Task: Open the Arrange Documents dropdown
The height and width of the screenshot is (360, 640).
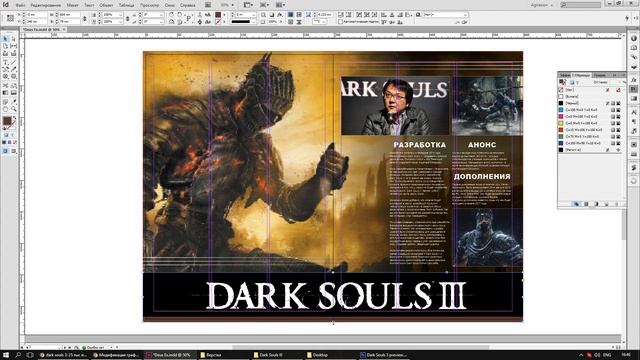Action: tap(280, 5)
